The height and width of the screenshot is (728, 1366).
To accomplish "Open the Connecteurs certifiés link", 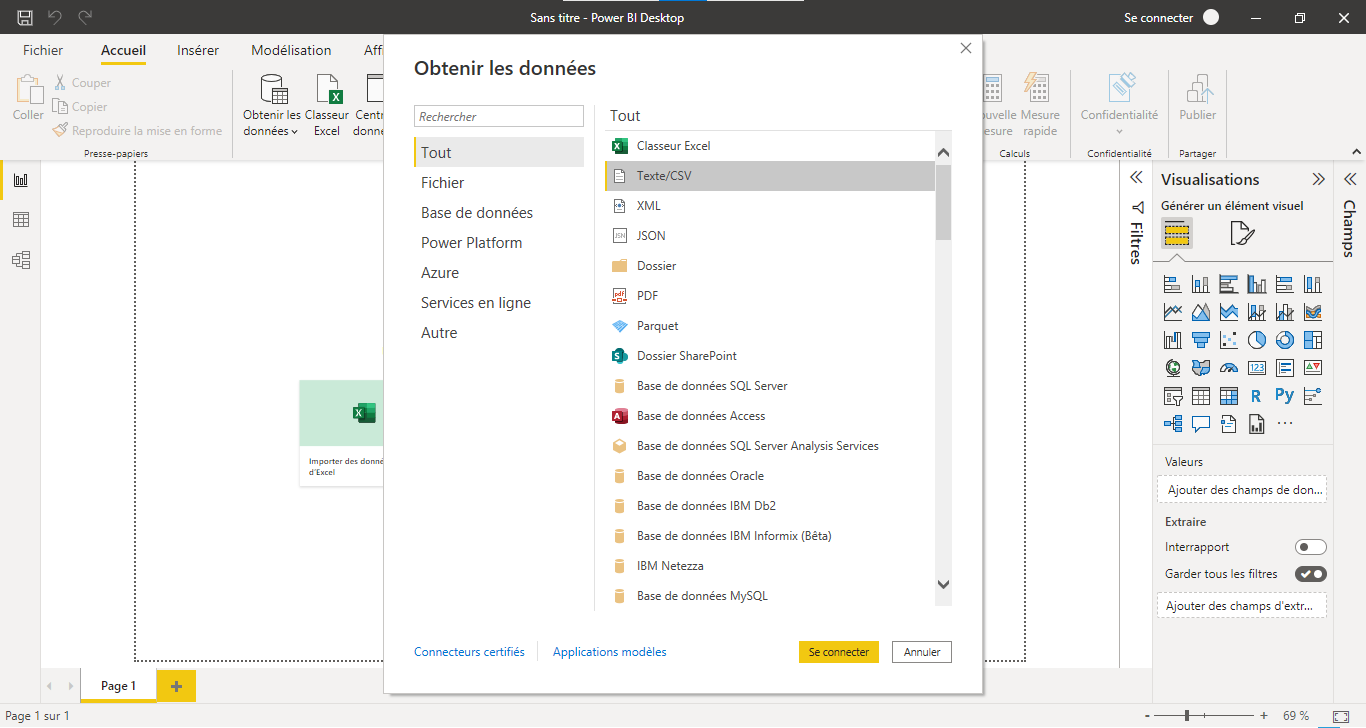I will coord(469,652).
